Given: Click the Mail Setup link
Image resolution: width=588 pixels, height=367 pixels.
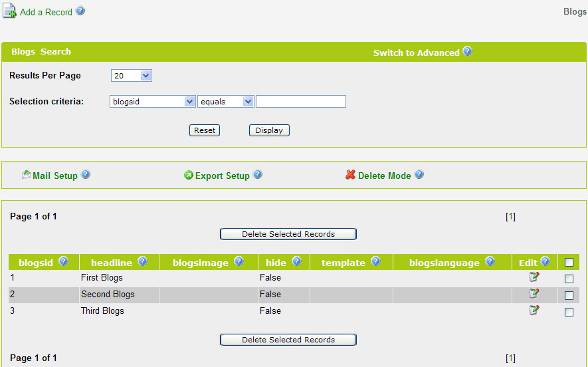Looking at the screenshot, I should pyautogui.click(x=55, y=175).
